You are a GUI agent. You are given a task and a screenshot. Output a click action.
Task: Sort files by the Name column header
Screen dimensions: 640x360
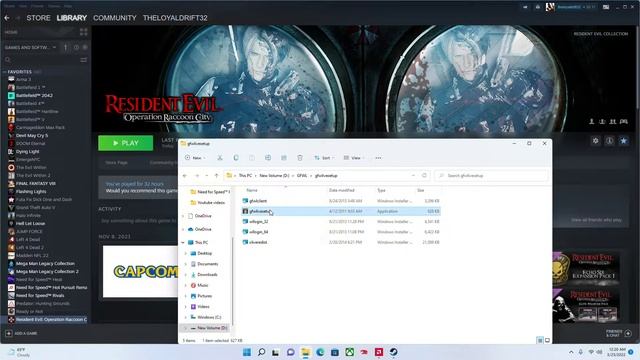(x=252, y=190)
